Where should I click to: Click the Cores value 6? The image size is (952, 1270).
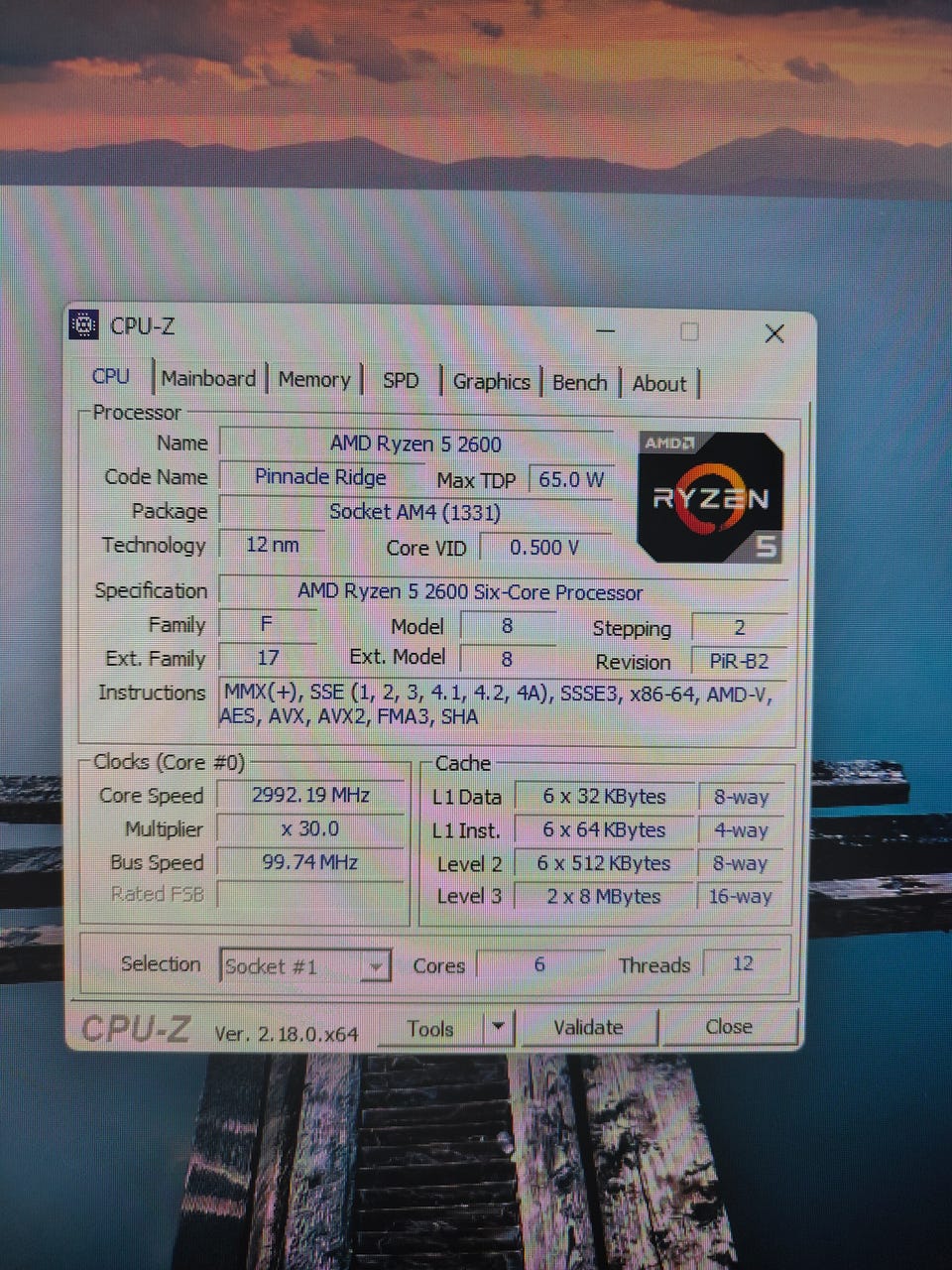coord(539,964)
